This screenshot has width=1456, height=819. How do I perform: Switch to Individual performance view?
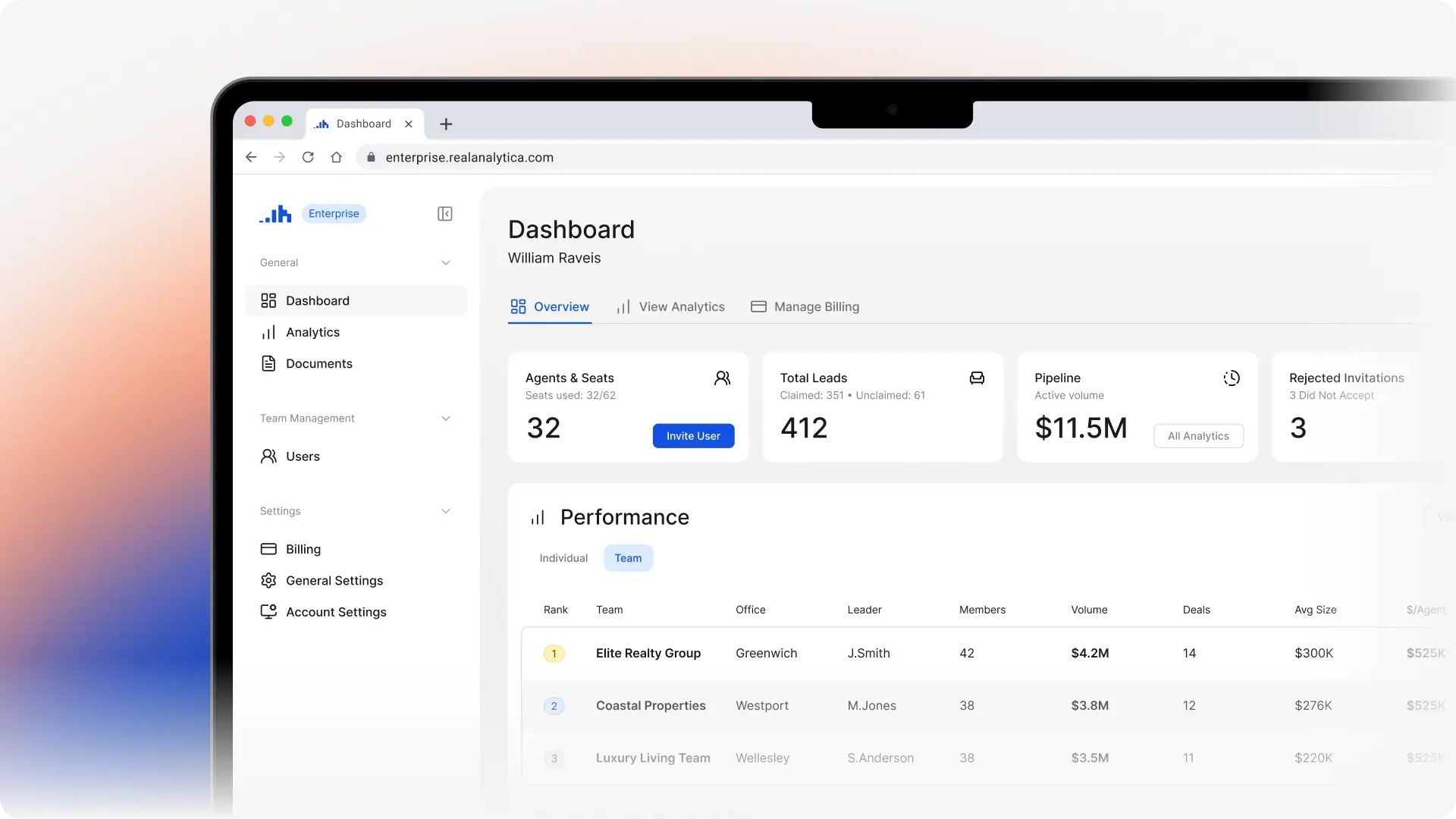click(563, 558)
